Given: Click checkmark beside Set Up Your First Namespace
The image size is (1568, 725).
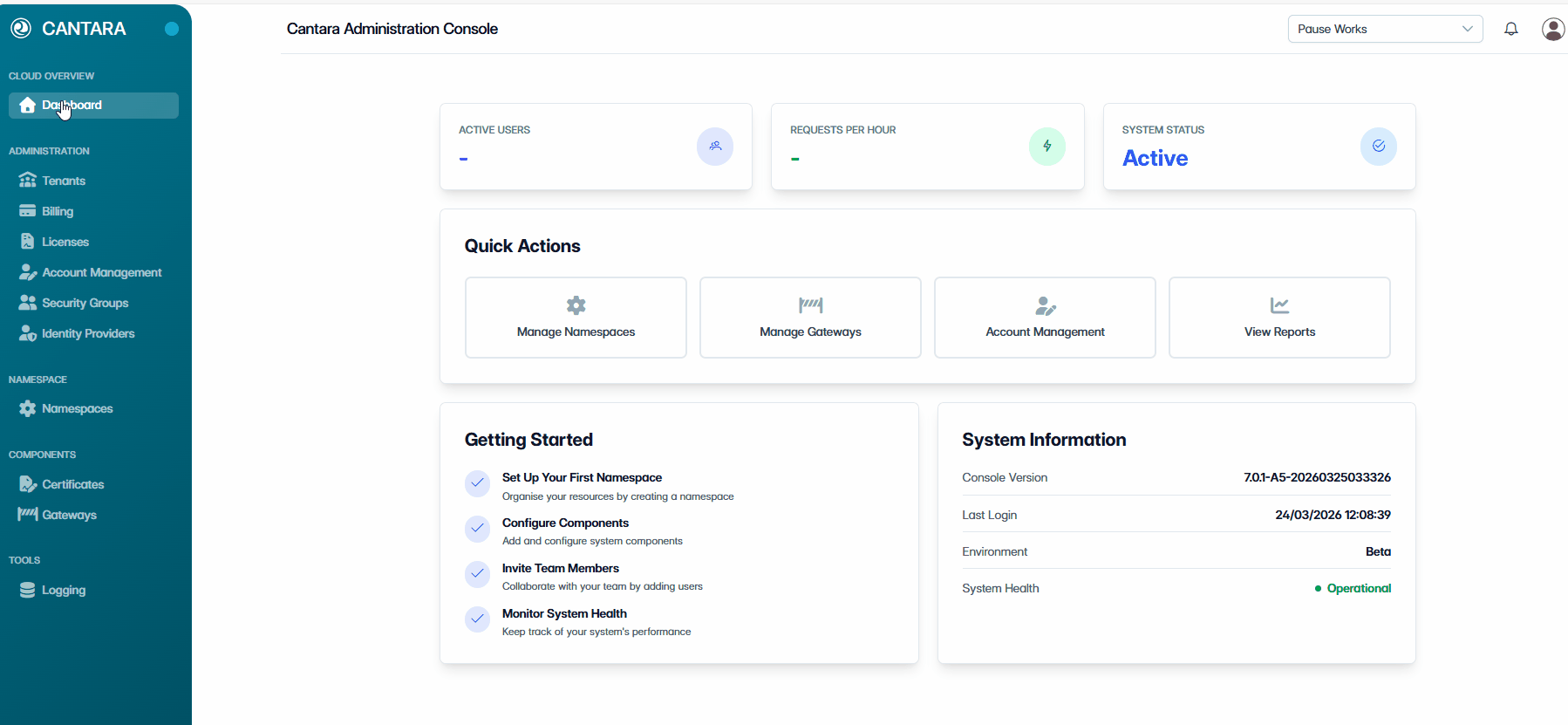Looking at the screenshot, I should click(478, 483).
